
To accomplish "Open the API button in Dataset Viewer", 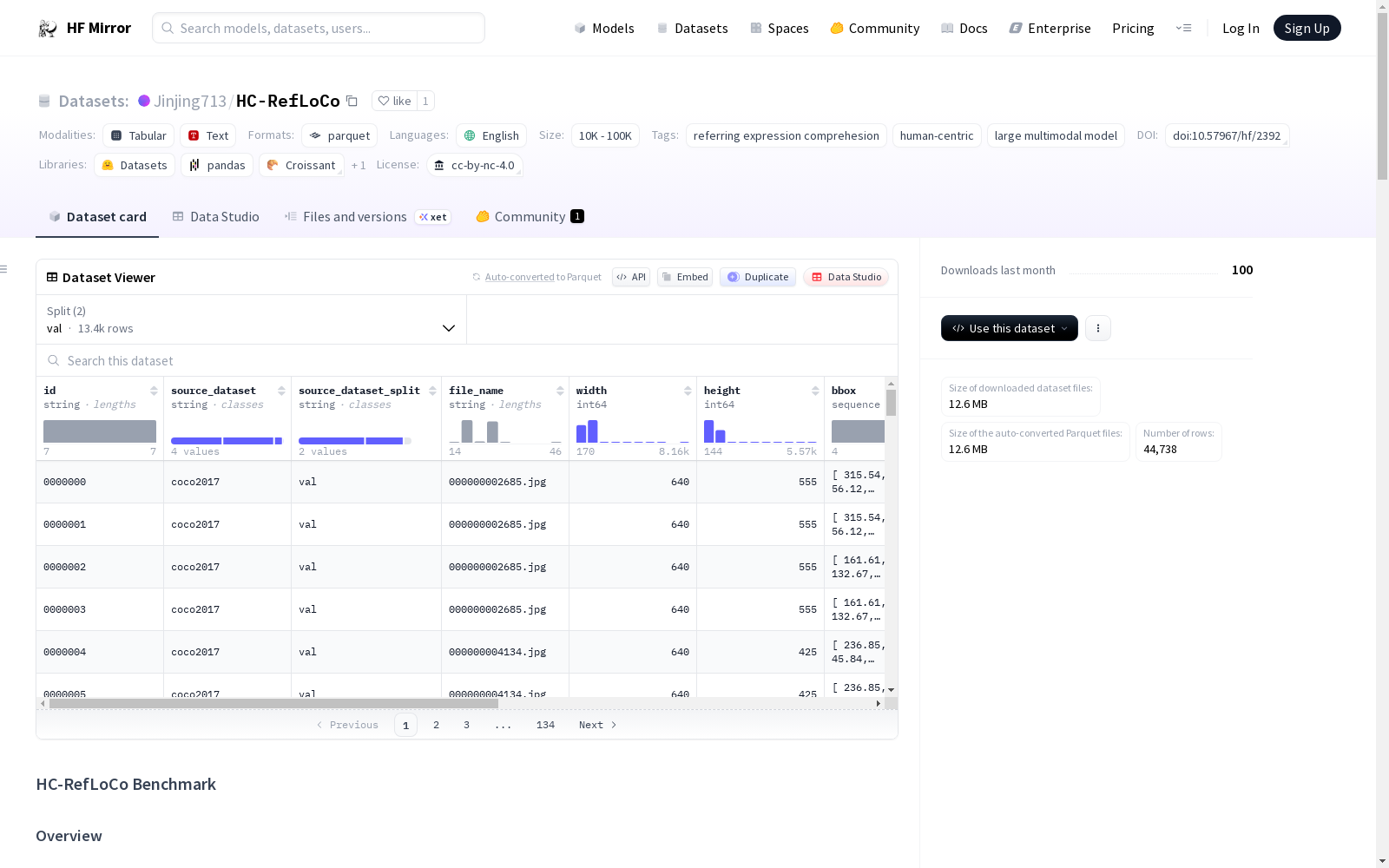I will pos(631,277).
